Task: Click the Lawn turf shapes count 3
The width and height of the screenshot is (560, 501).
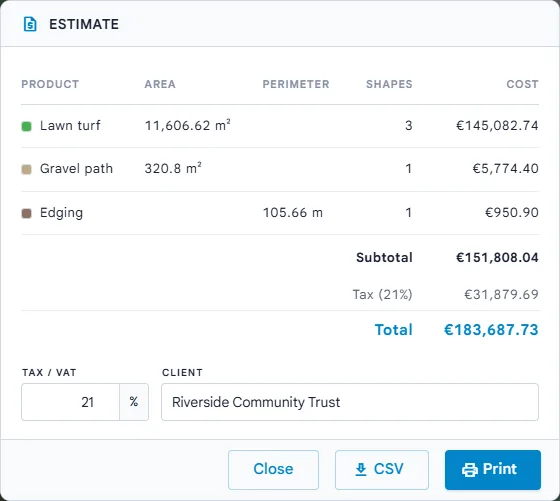Action: coord(409,126)
